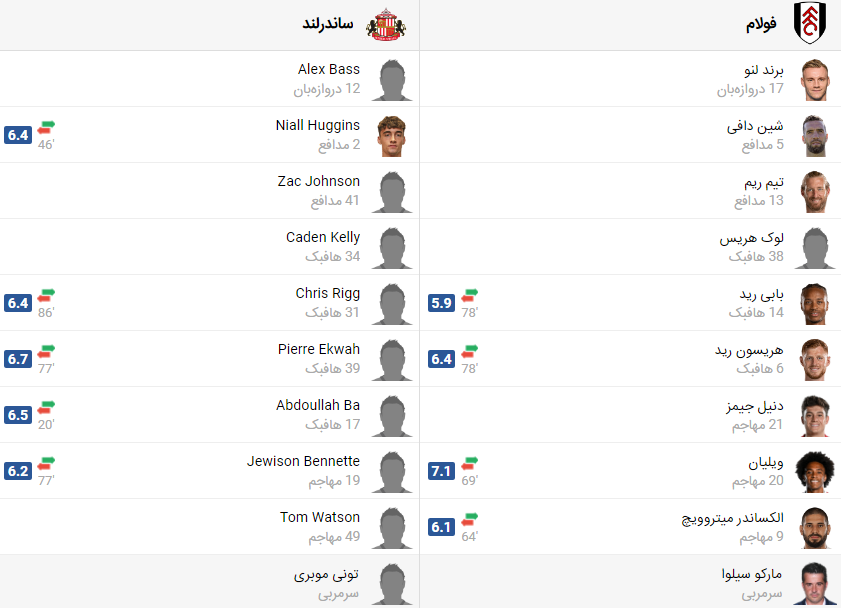Viewport: 841px width, 608px height.
Task: Select player Alex Bass name
Action: [329, 69]
